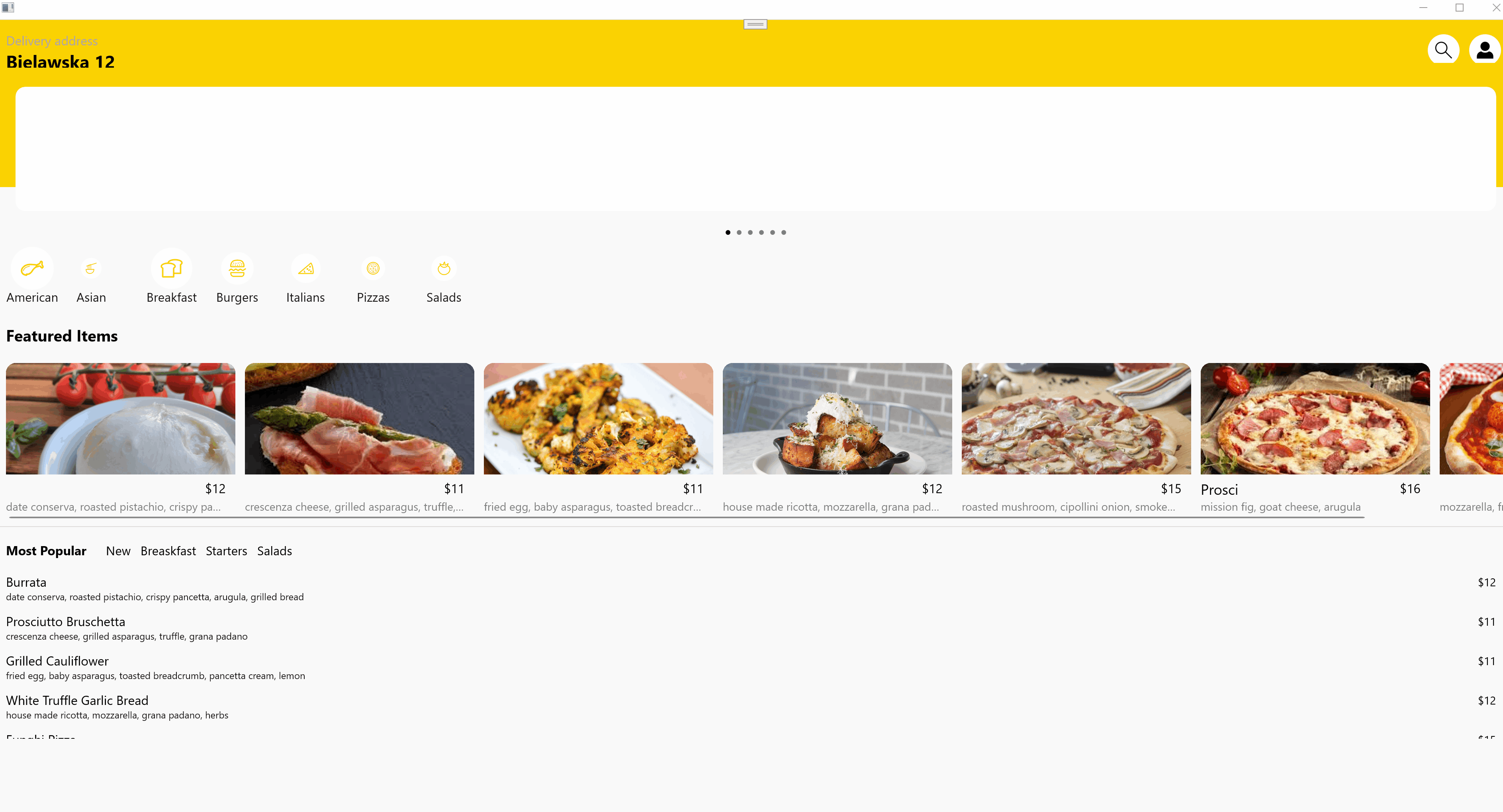The width and height of the screenshot is (1503, 812).
Task: Select Prosciutto Bruschetta list item
Action: [x=751, y=628]
